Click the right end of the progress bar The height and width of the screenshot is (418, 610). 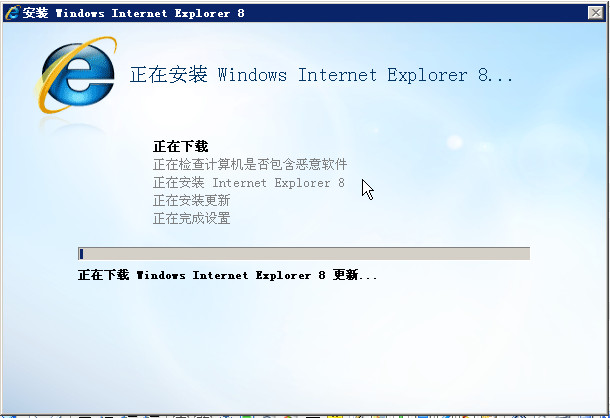pyautogui.click(x=526, y=253)
